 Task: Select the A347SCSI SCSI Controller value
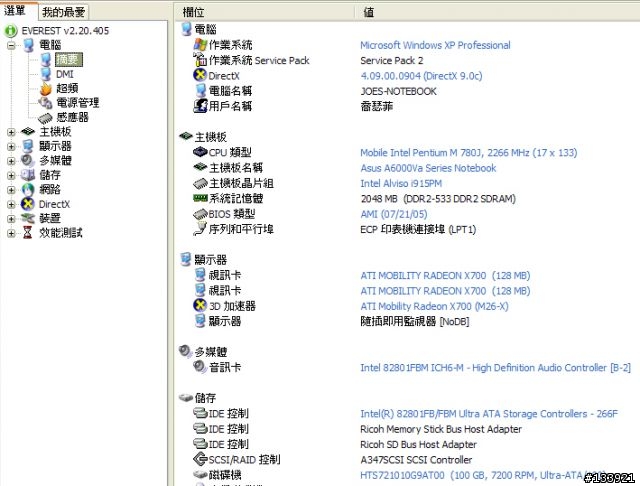[416, 460]
